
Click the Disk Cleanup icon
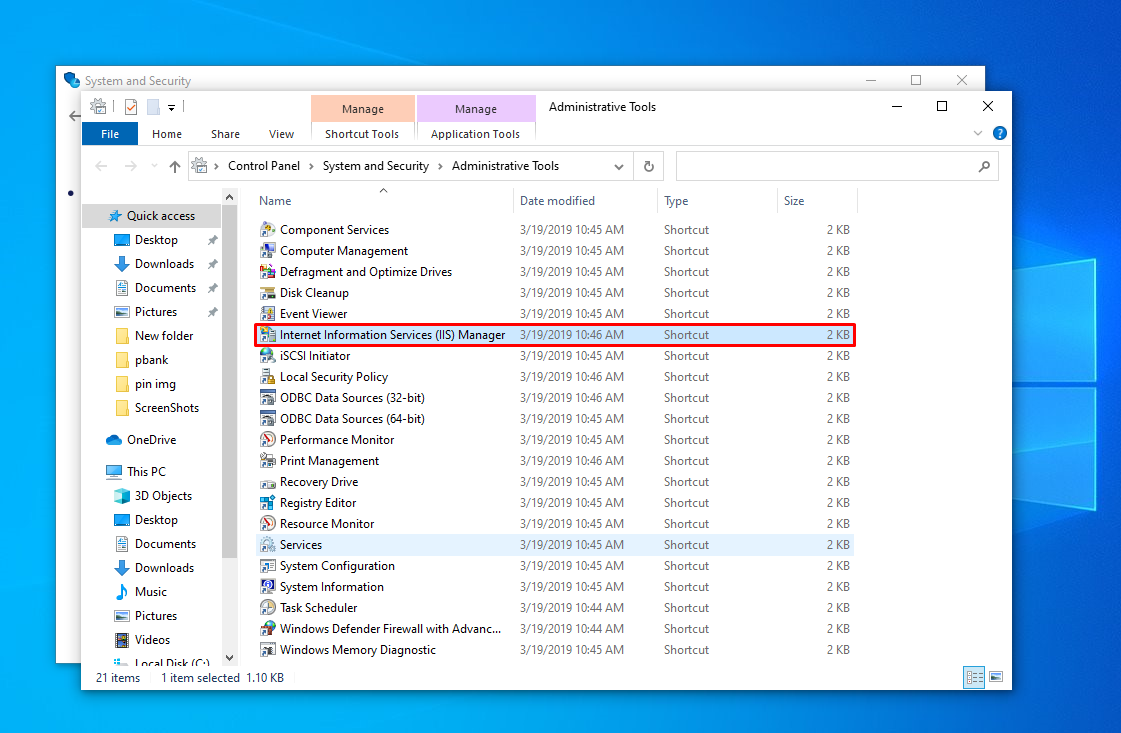(267, 293)
